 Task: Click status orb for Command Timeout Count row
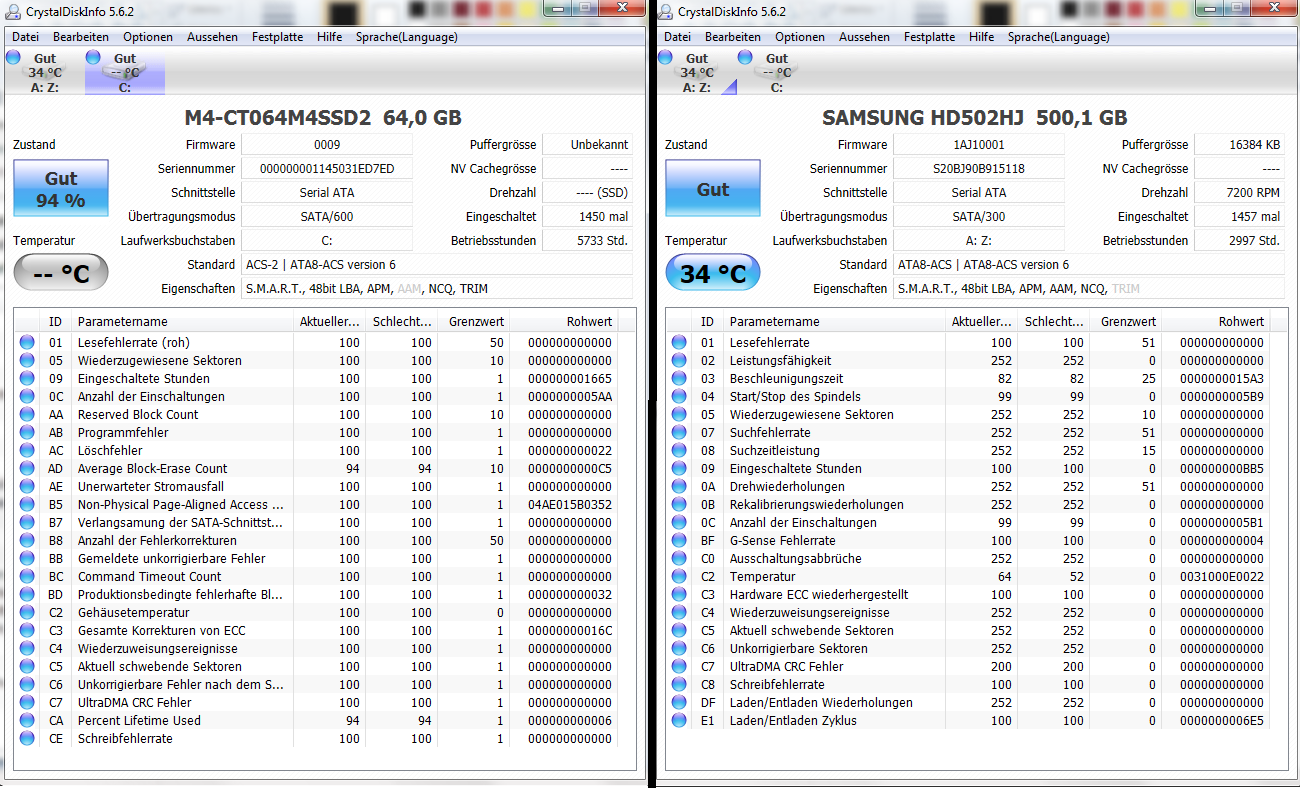(27, 577)
